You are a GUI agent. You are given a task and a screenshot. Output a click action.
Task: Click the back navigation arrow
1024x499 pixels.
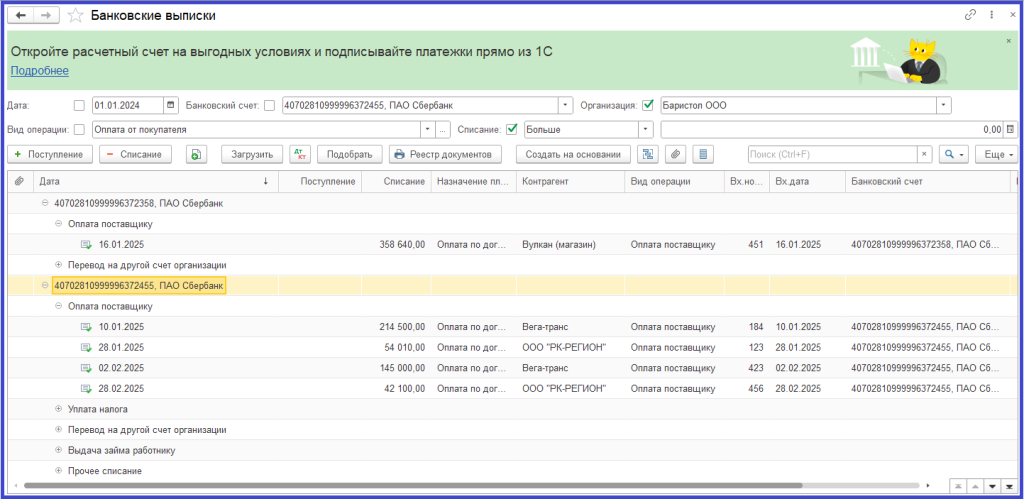click(21, 16)
